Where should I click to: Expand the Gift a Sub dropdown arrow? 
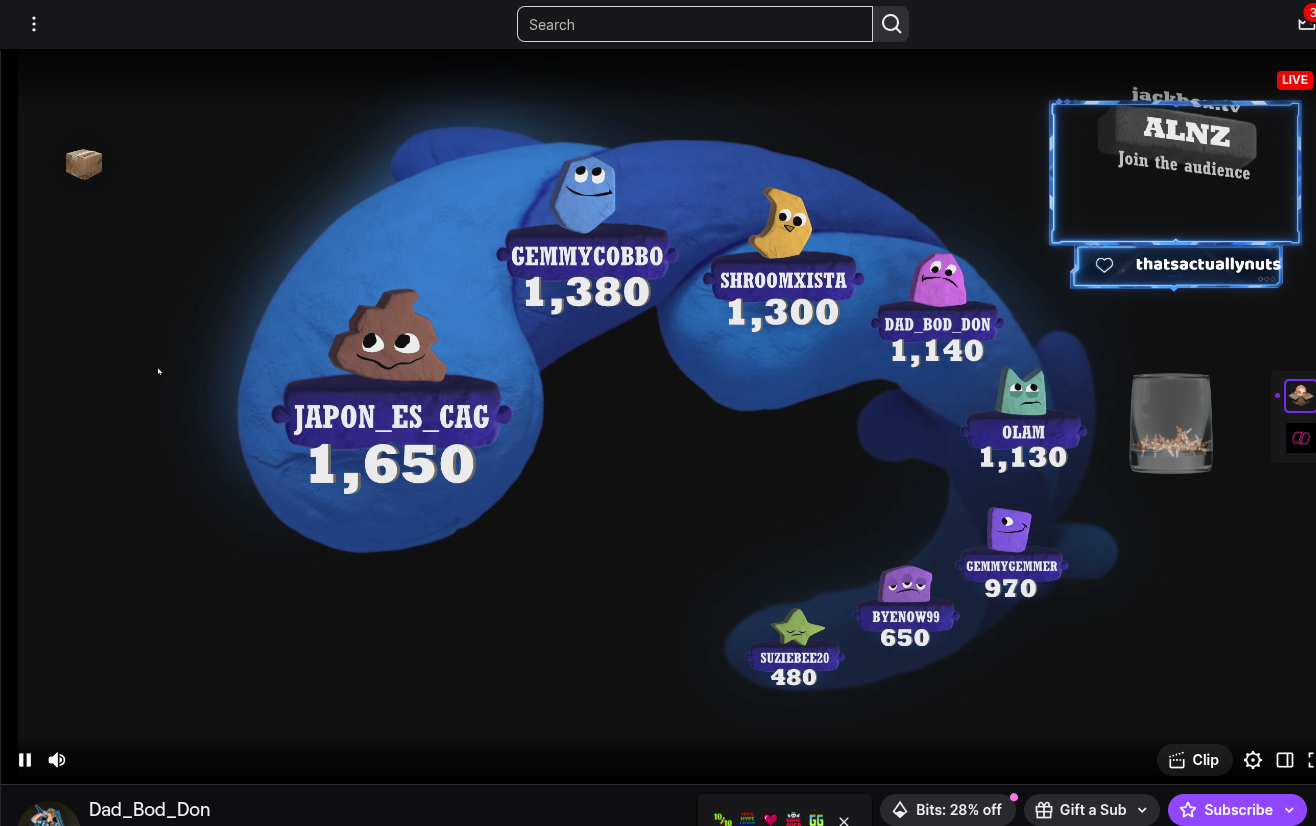pos(1143,810)
